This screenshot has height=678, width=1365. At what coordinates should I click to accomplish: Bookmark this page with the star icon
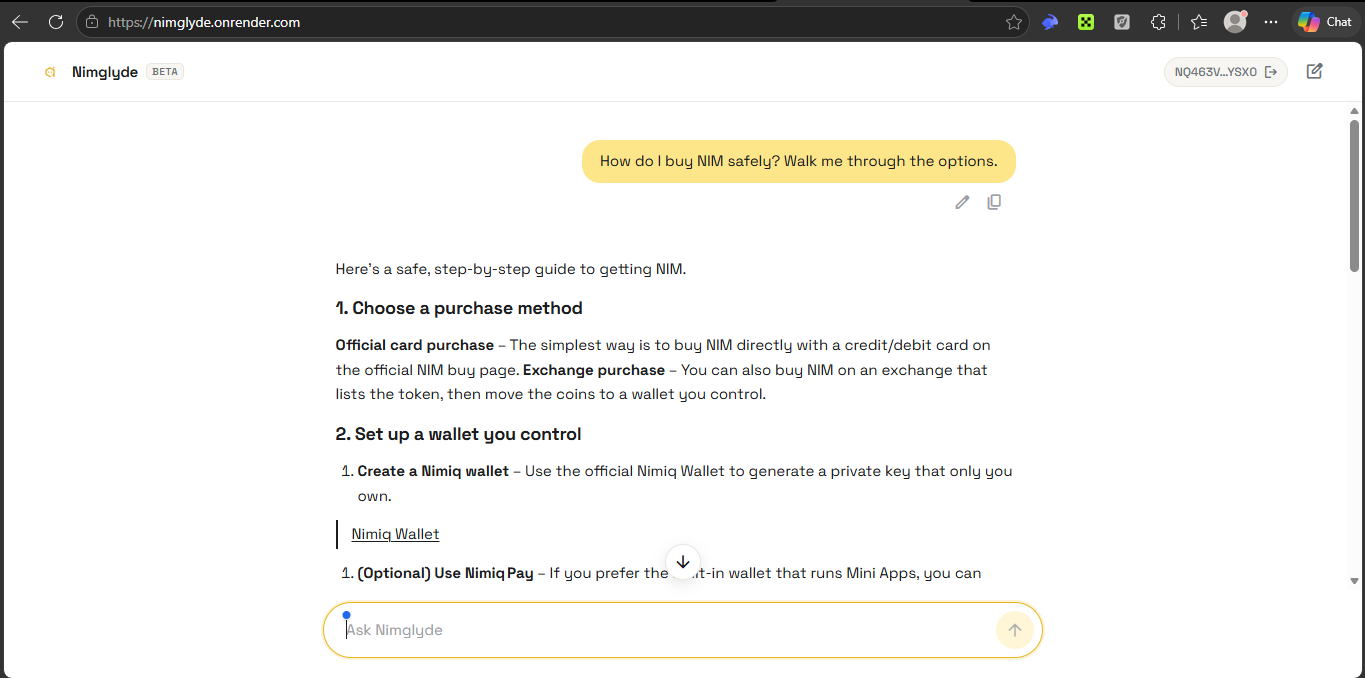1013,22
